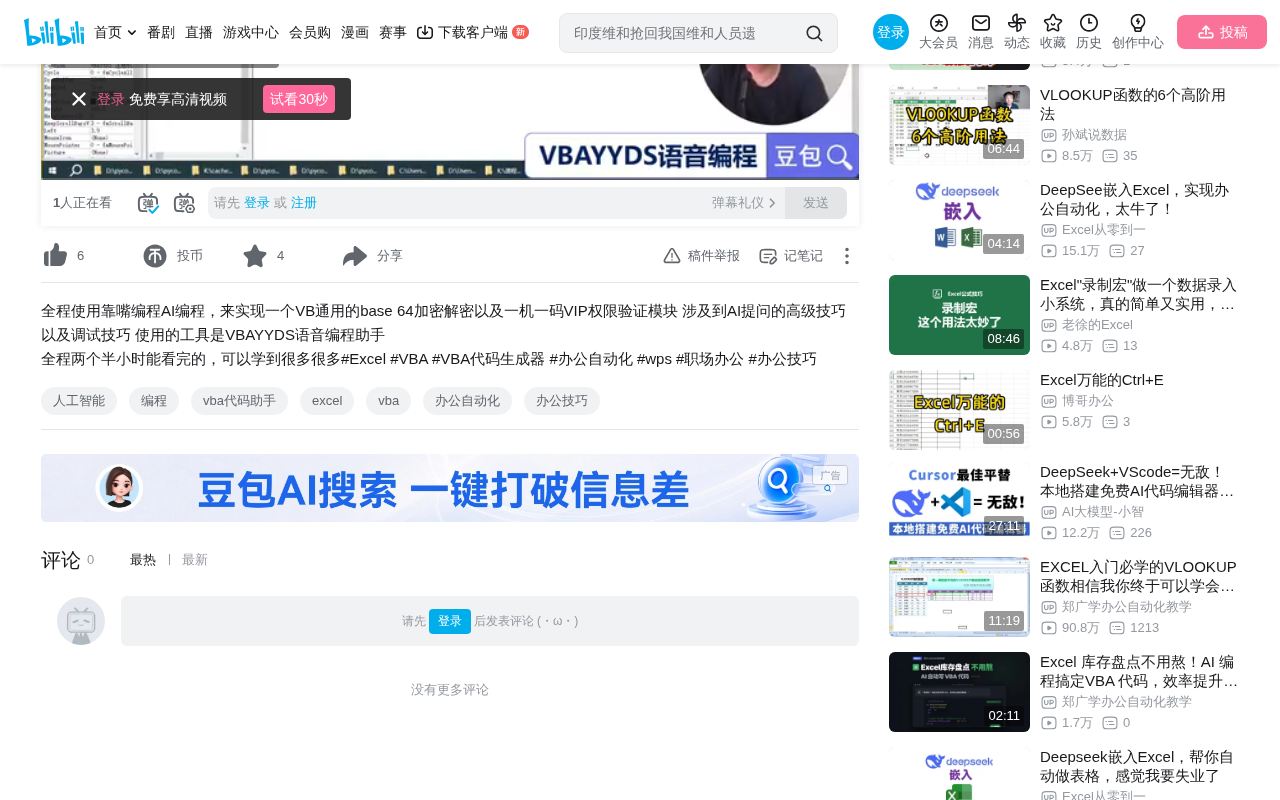Click the blue 登录 button in comment box
Screen dimensions: 1280x800
coord(450,621)
